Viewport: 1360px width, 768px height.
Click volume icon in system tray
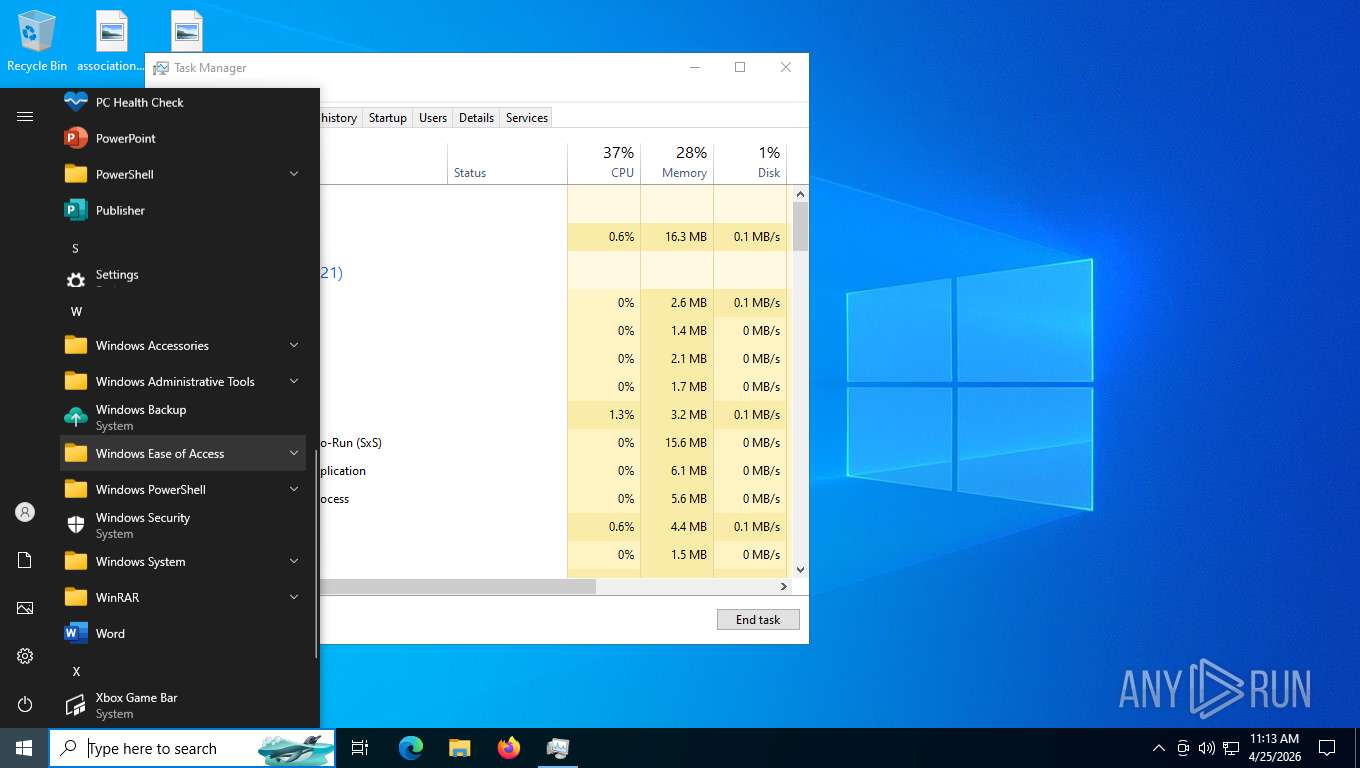(1207, 748)
